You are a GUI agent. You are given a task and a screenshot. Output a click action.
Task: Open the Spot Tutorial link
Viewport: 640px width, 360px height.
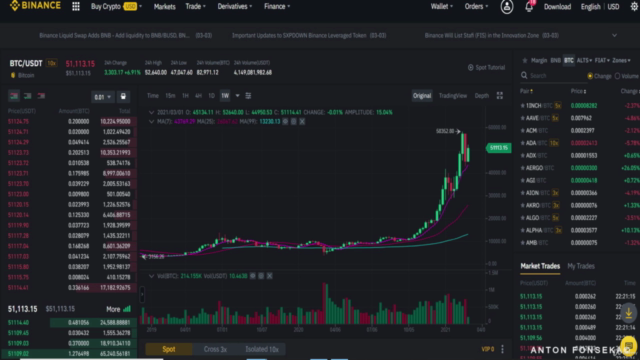point(486,67)
